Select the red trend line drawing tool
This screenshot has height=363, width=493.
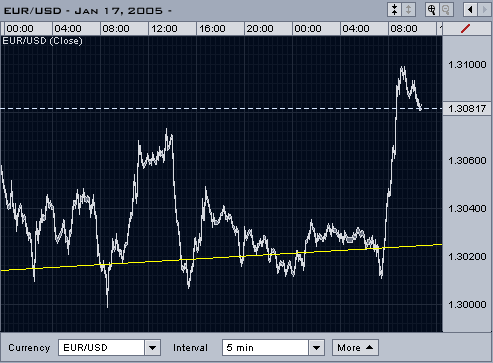coord(465,29)
